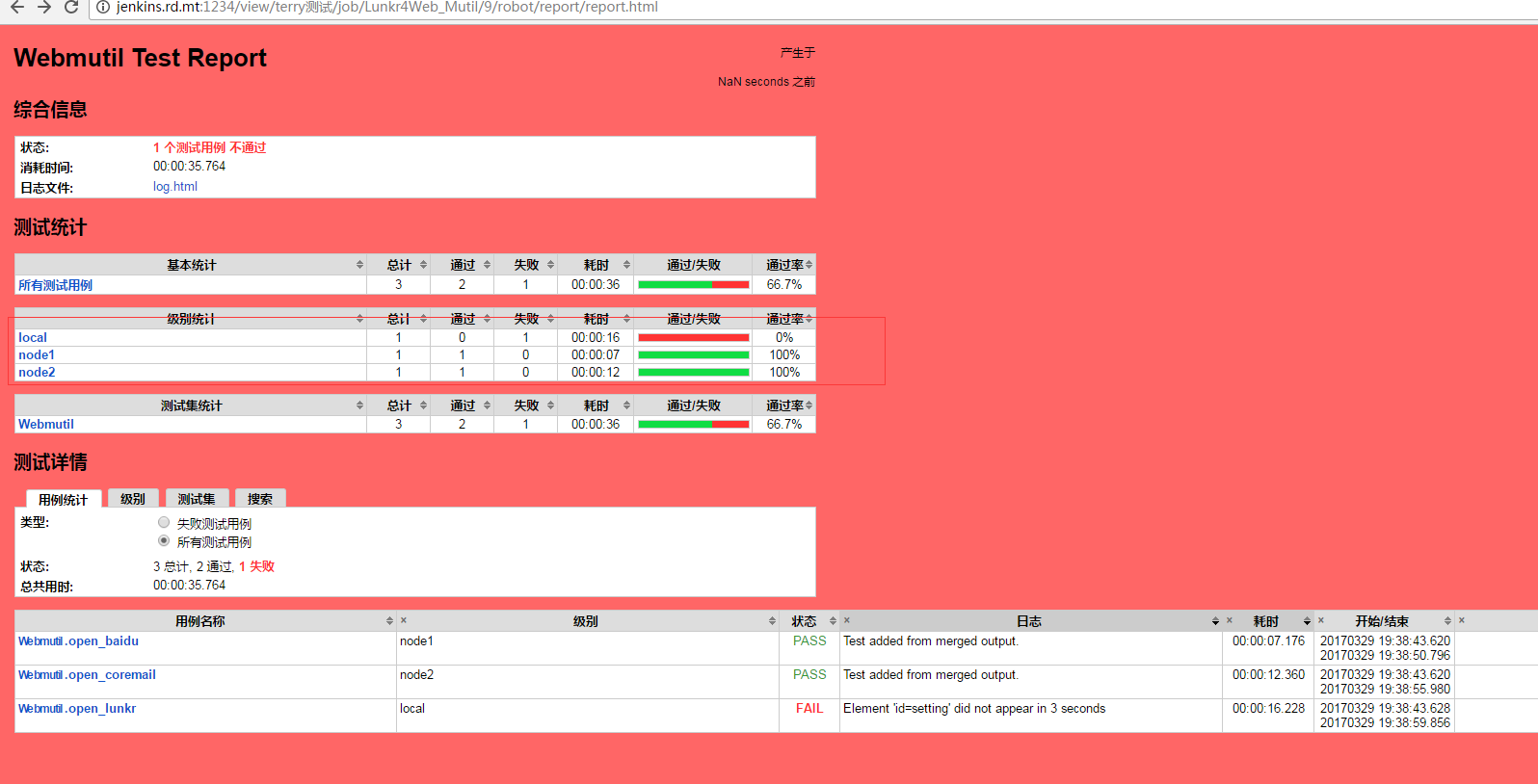1538x784 pixels.
Task: Click the browser address bar URL
Action: 385,8
